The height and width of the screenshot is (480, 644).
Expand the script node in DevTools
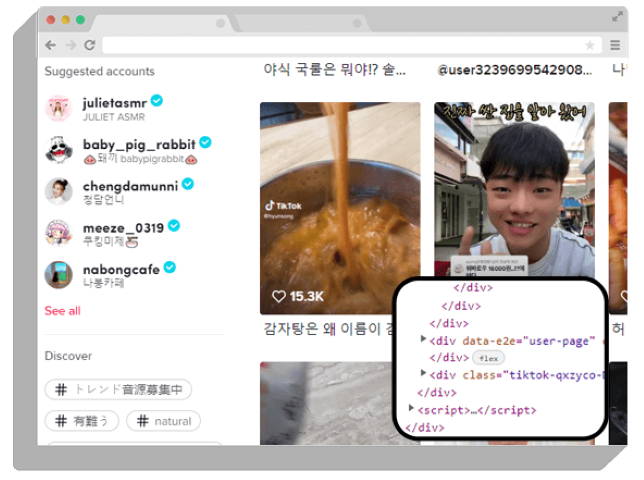(411, 408)
